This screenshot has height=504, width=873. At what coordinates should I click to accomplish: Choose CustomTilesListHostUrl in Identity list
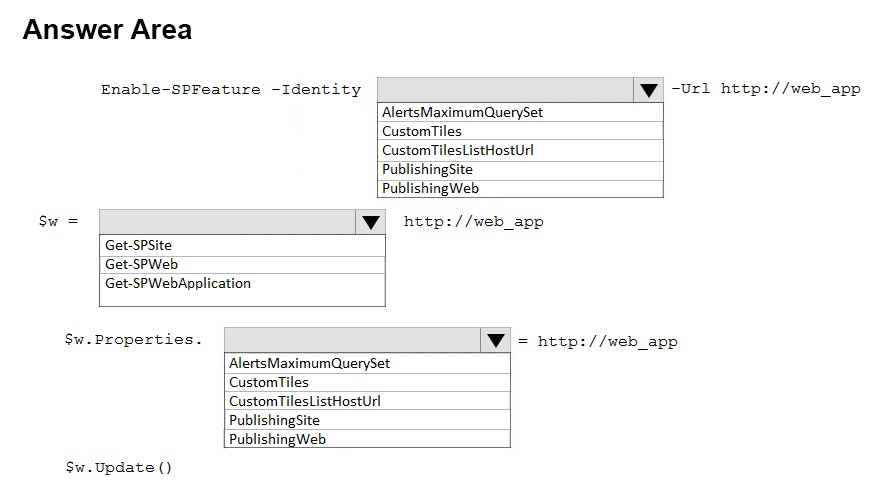[458, 150]
